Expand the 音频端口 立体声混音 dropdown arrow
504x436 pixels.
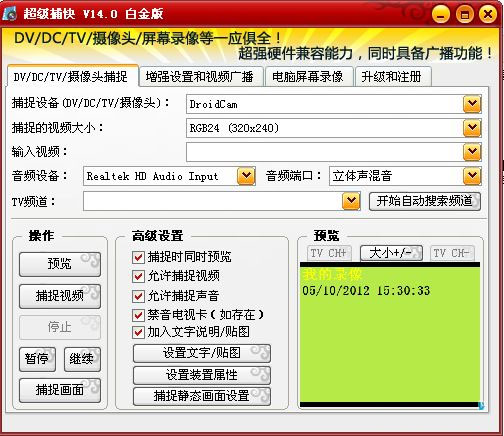[x=472, y=176]
